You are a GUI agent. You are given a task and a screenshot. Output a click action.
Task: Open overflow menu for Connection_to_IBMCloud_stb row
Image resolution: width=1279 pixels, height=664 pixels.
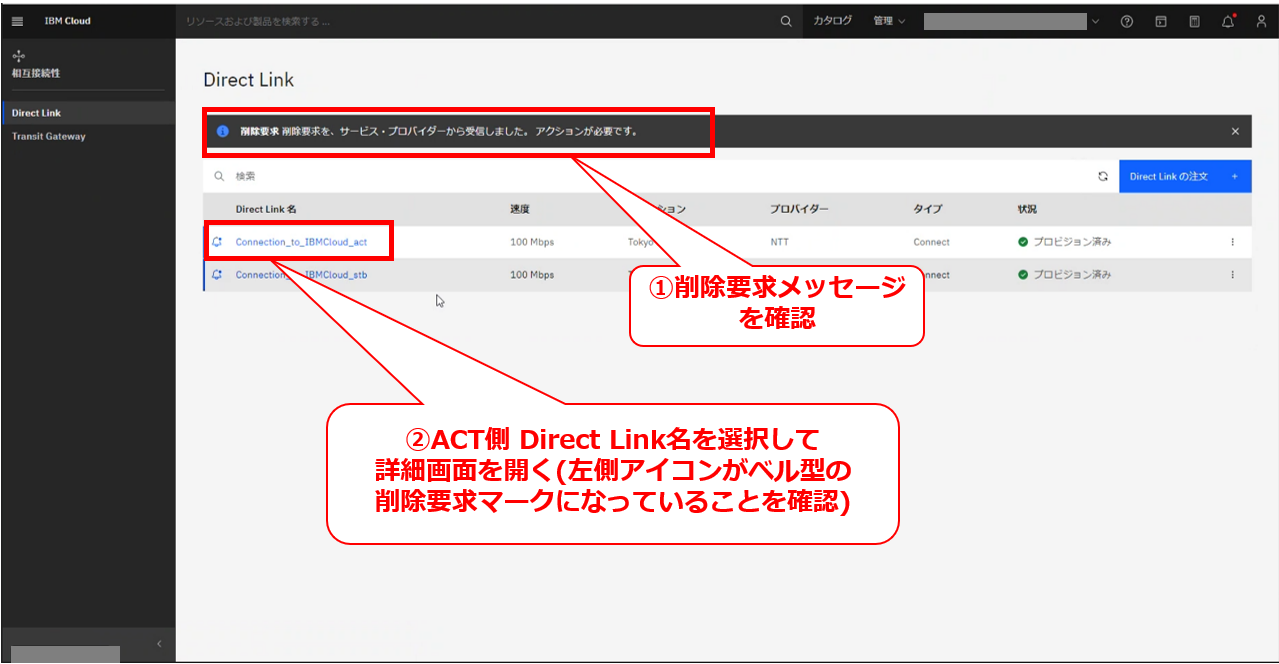tap(1232, 274)
